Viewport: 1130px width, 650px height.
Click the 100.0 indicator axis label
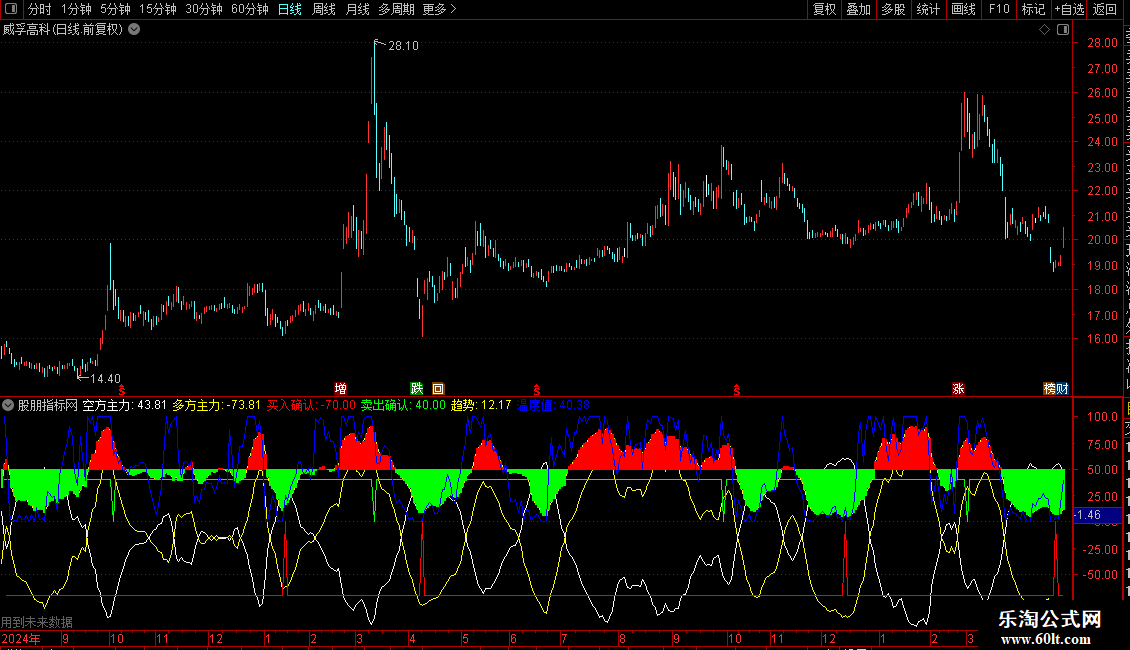(x=1103, y=417)
